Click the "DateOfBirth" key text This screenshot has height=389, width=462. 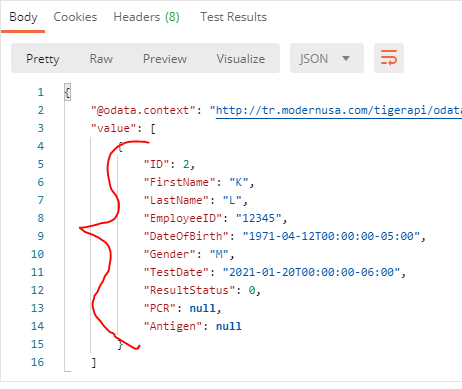[186, 236]
